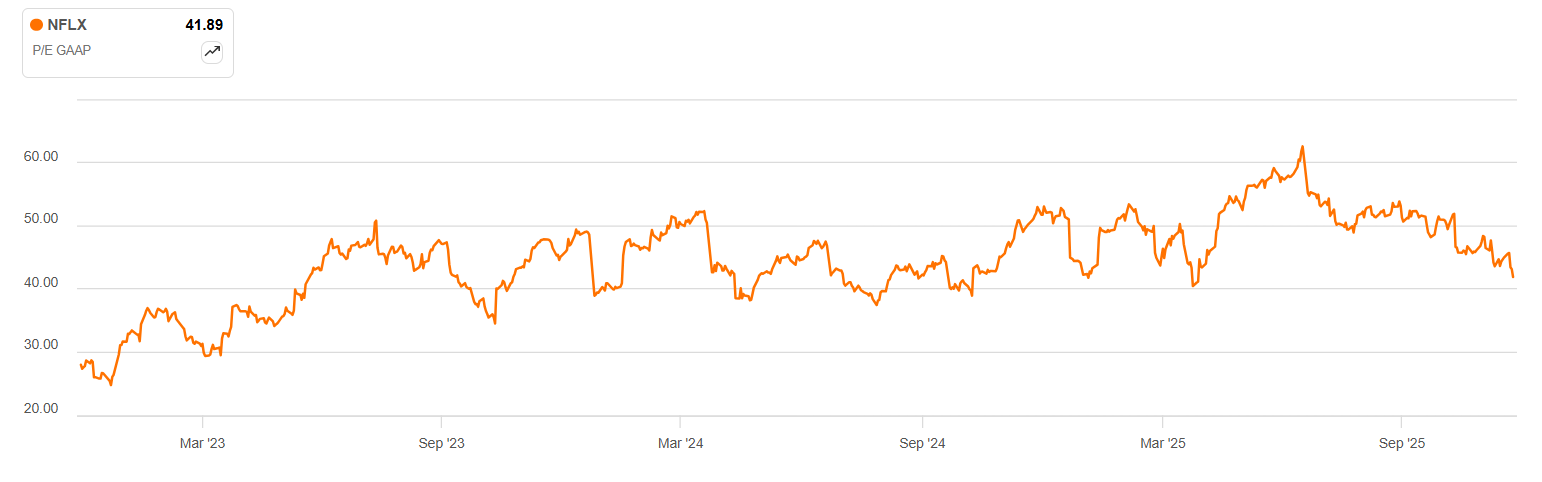This screenshot has height=482, width=1542.
Task: Click the Sep '25 axis label
Action: [x=1401, y=443]
